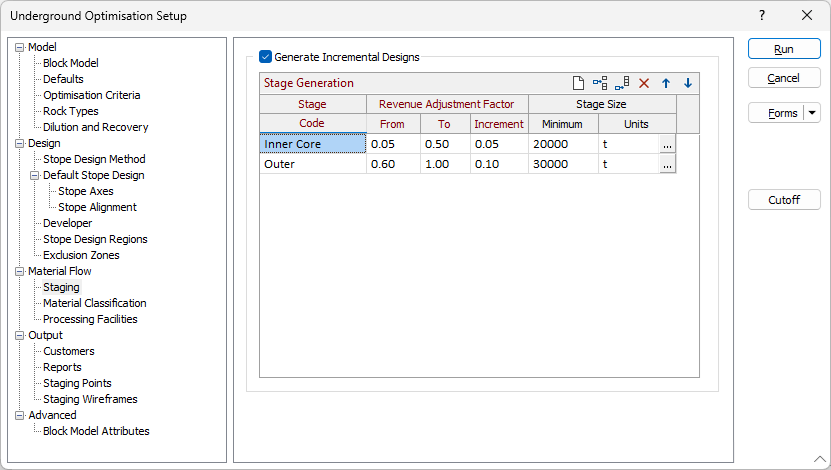
Task: Open the units ellipsis for Inner Core row
Action: (x=667, y=144)
